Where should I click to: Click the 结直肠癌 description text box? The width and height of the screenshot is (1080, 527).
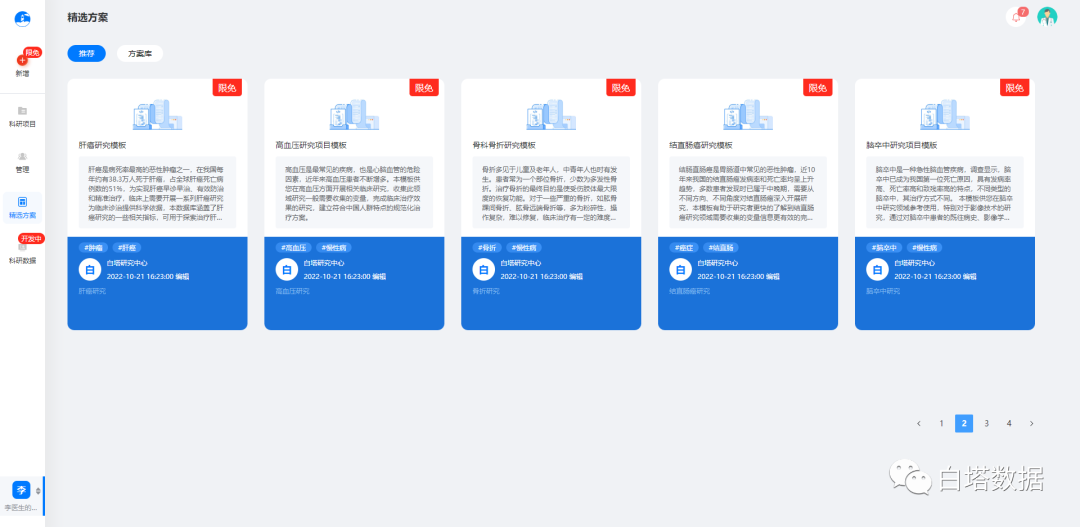748,192
